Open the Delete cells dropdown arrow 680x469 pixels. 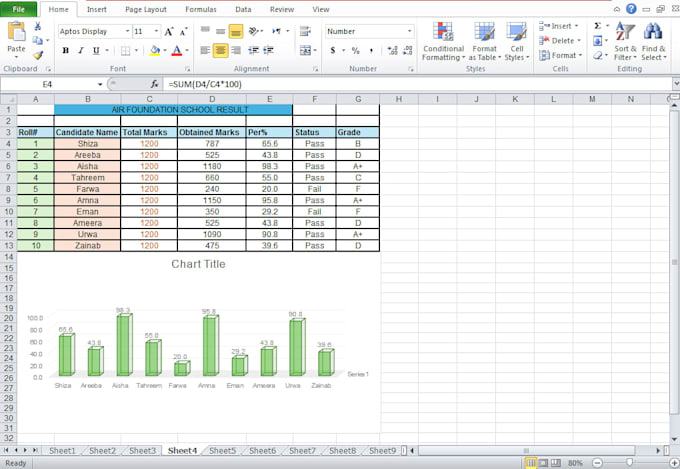(x=579, y=41)
